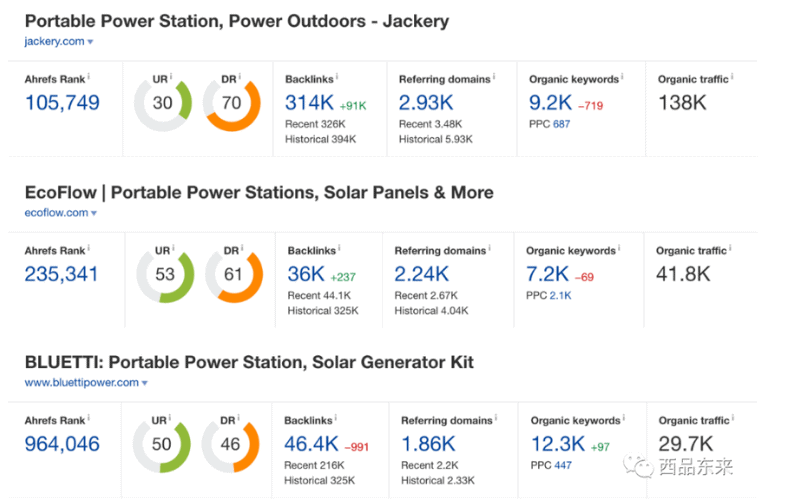Open Jackery's 9.2K organic keywords
This screenshot has height=500, width=800.
tap(551, 103)
